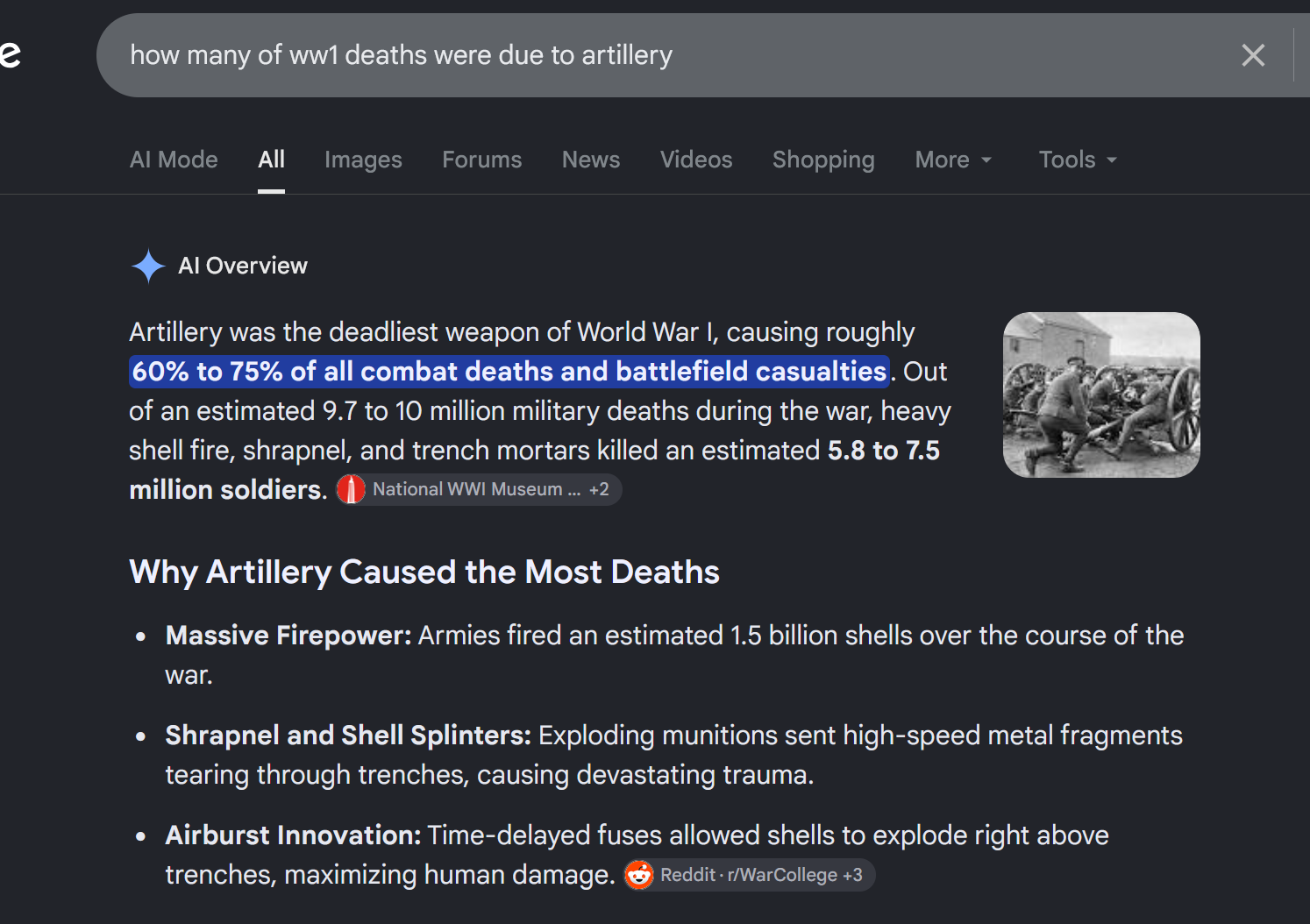Viewport: 1310px width, 924px height.
Task: Expand the More dropdown
Action: pos(953,160)
